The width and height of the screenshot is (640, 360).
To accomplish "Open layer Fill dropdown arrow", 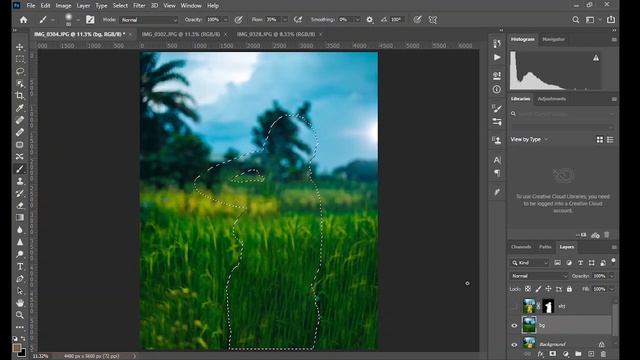I will pyautogui.click(x=611, y=289).
